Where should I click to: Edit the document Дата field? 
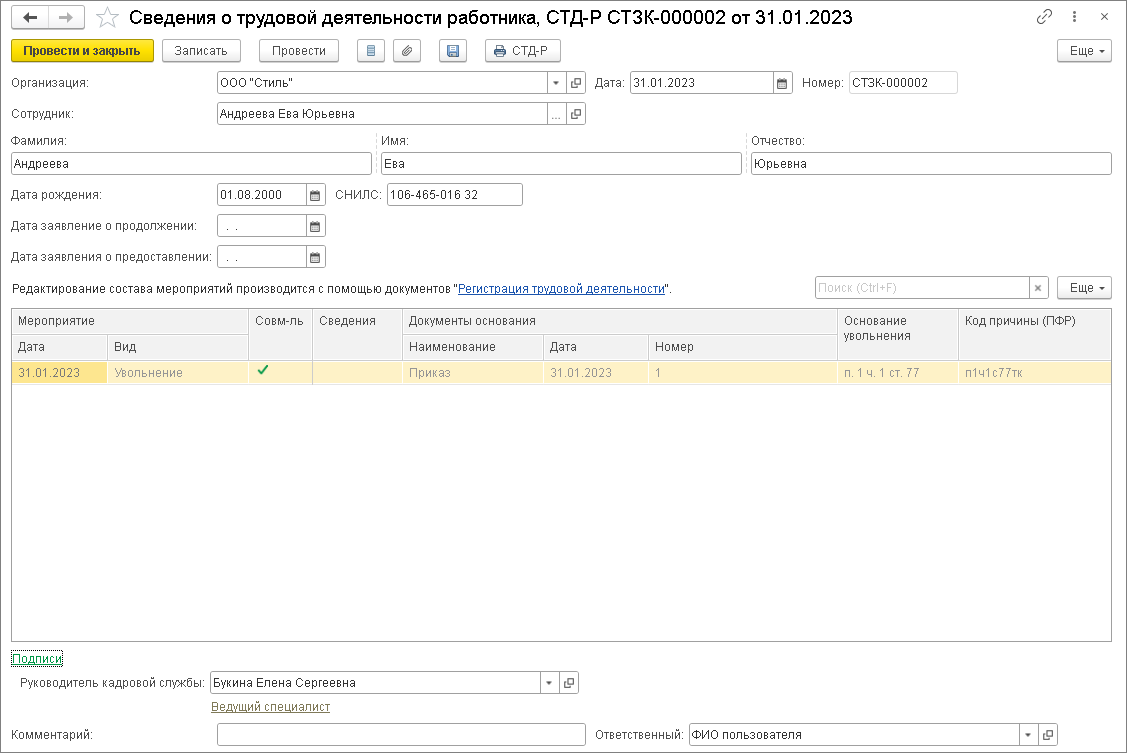click(702, 83)
